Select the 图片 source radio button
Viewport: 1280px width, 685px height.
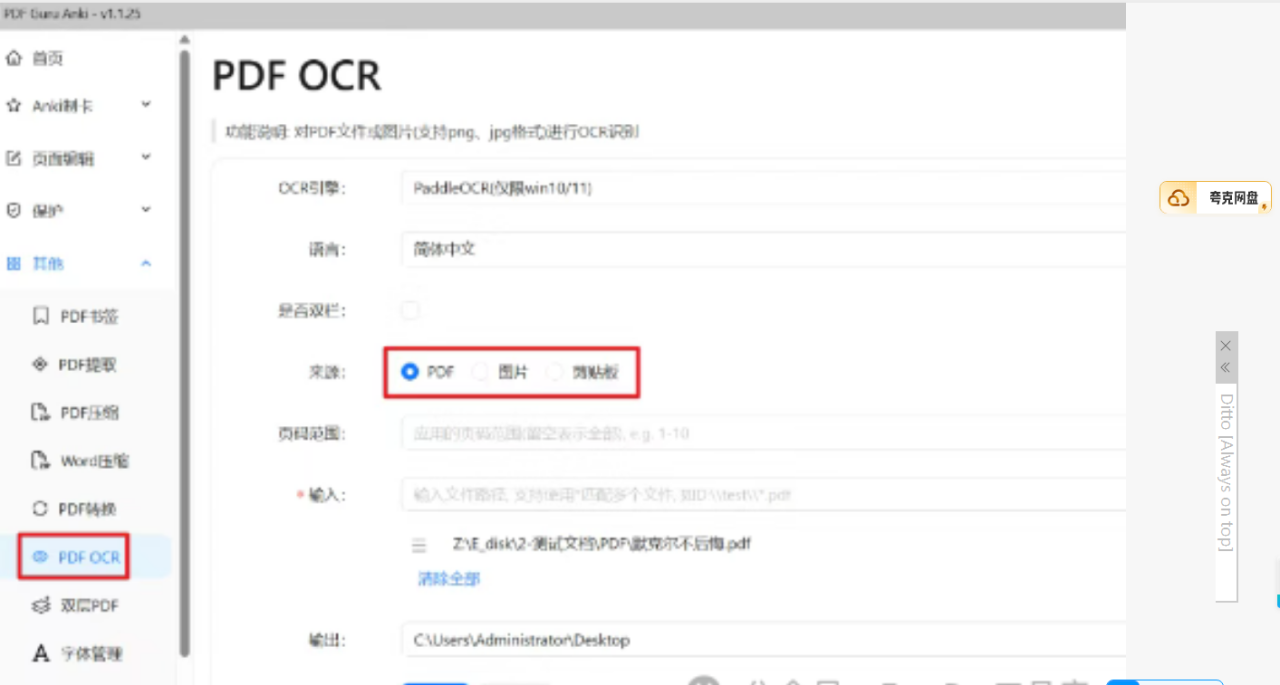click(481, 372)
